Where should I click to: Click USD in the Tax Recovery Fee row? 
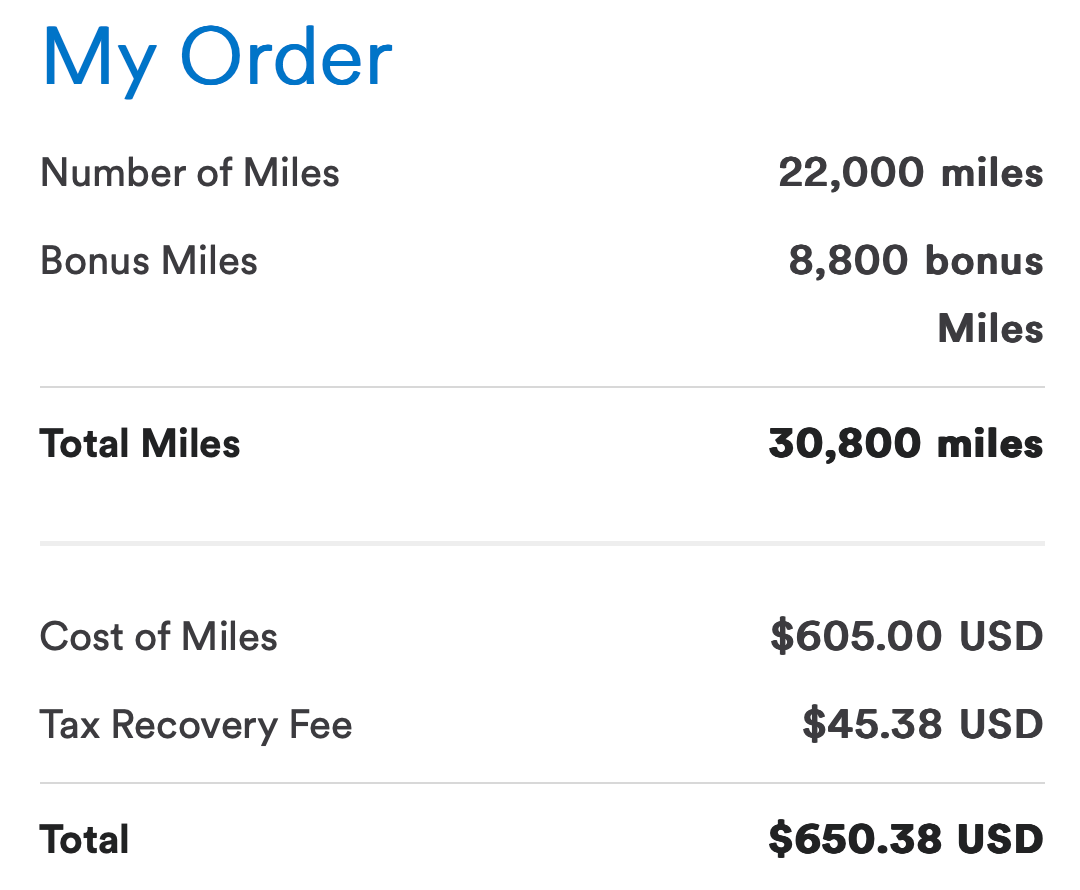point(1001,725)
